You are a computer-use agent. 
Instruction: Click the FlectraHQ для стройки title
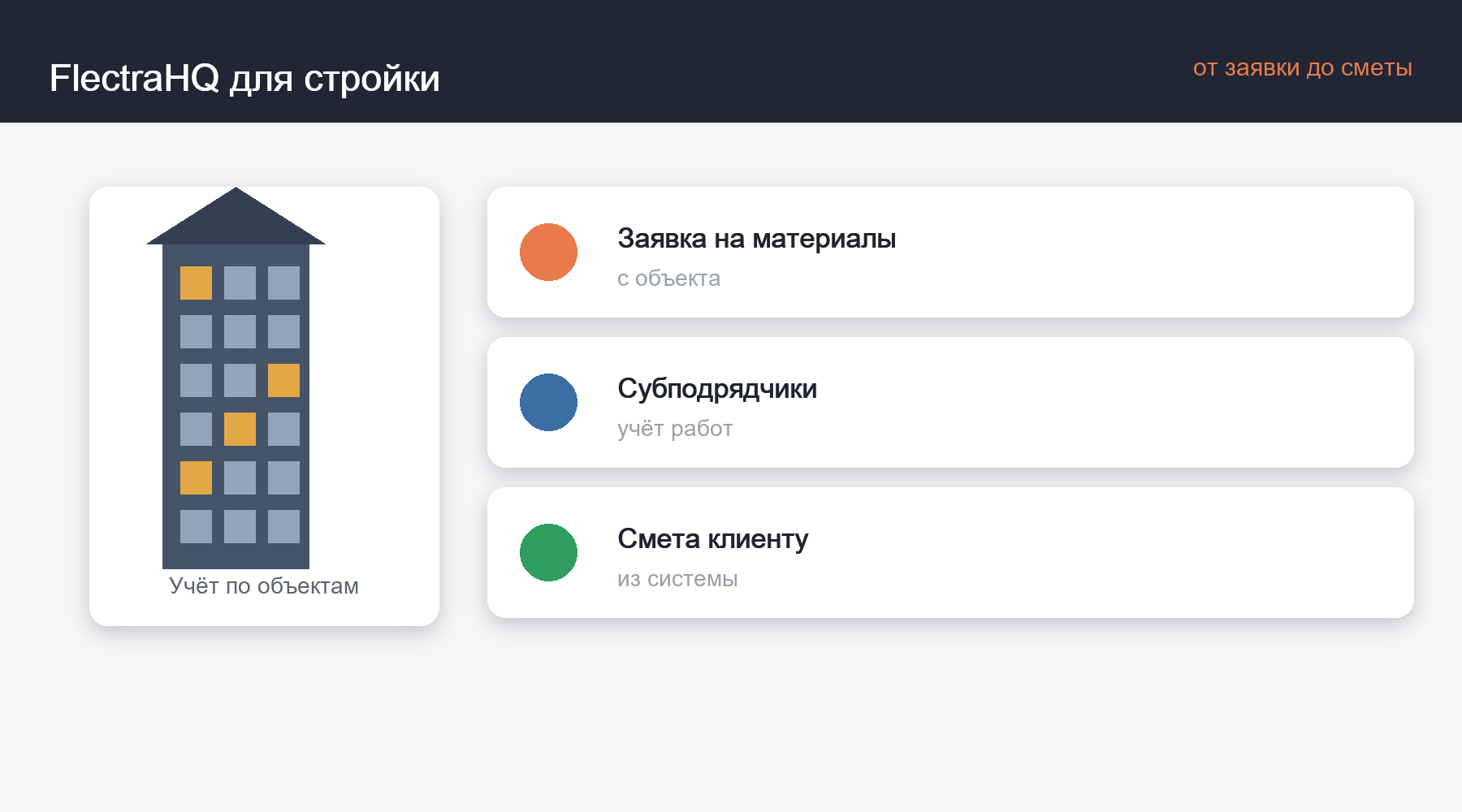pos(244,79)
